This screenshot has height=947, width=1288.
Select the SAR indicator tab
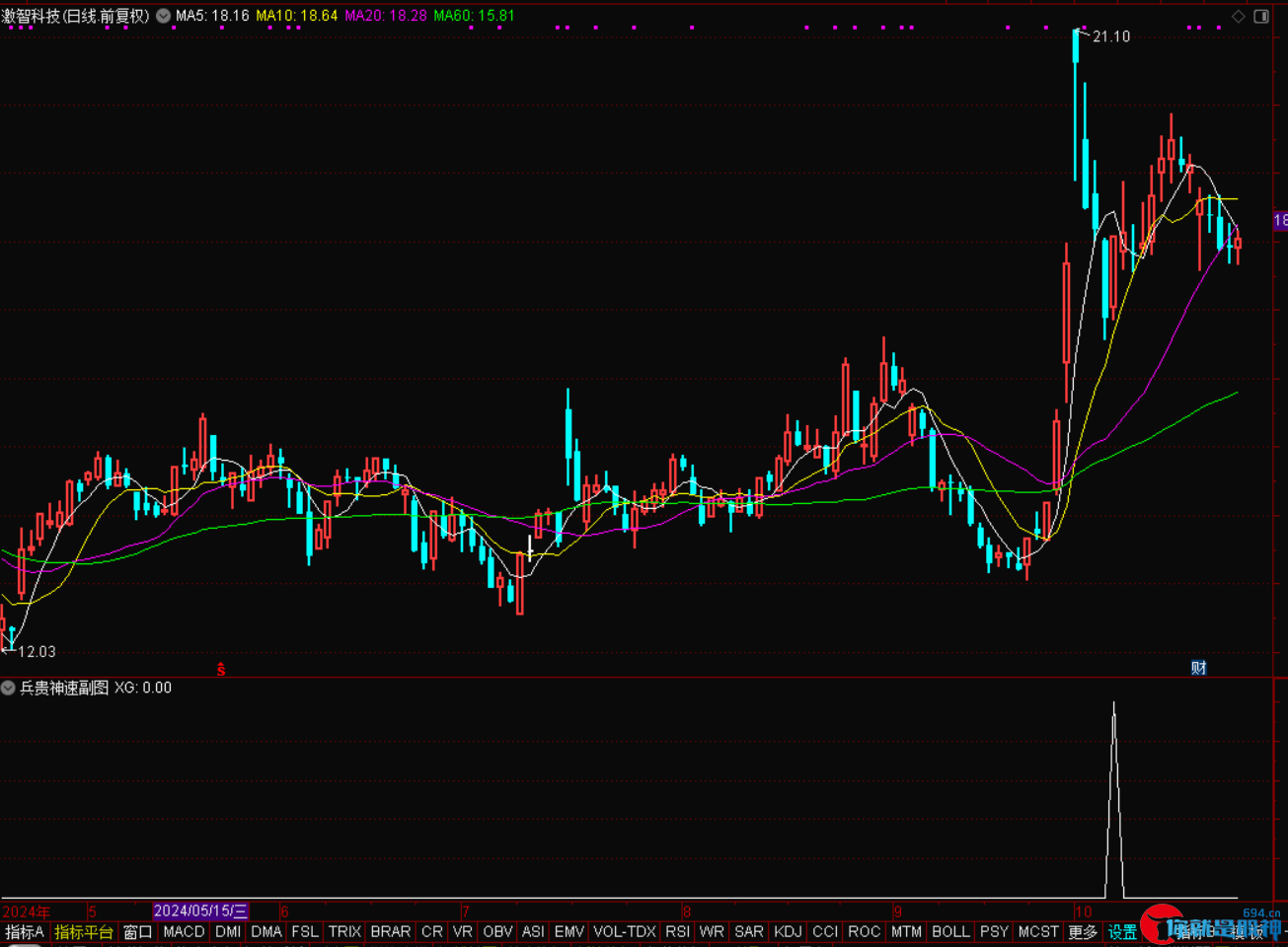749,931
